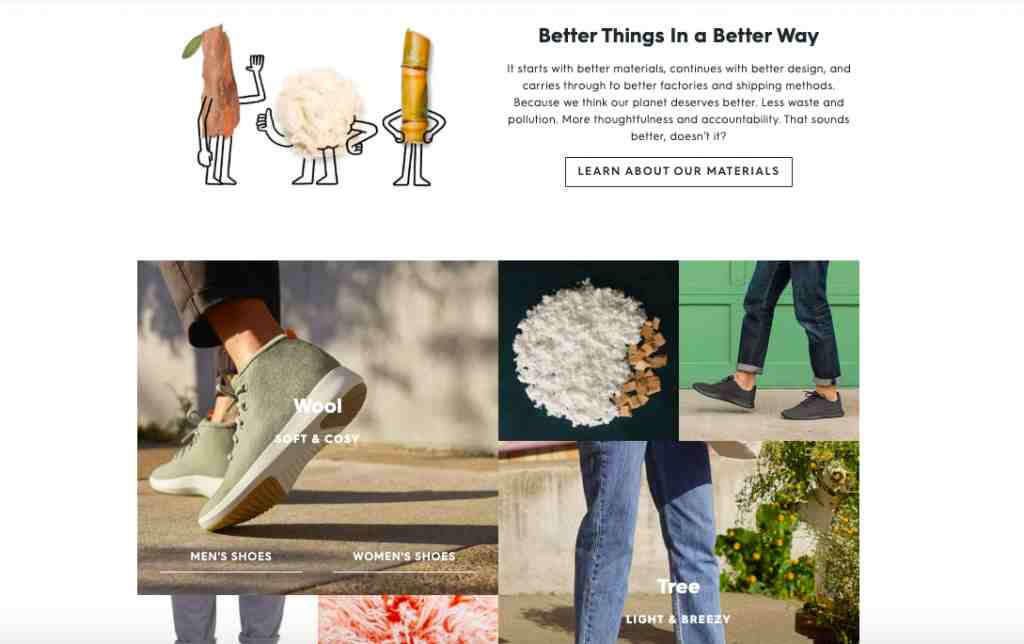Click the red fluffy fiber thumbnail

pos(408,620)
